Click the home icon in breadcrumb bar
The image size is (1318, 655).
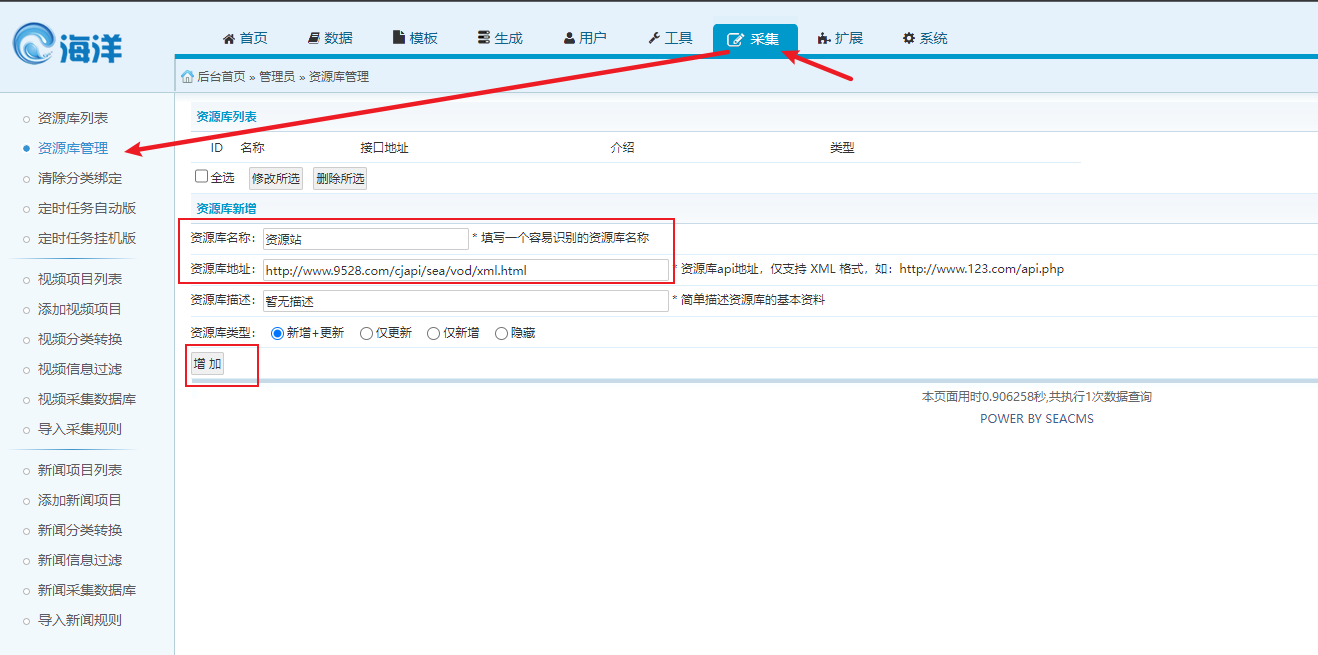pyautogui.click(x=187, y=77)
